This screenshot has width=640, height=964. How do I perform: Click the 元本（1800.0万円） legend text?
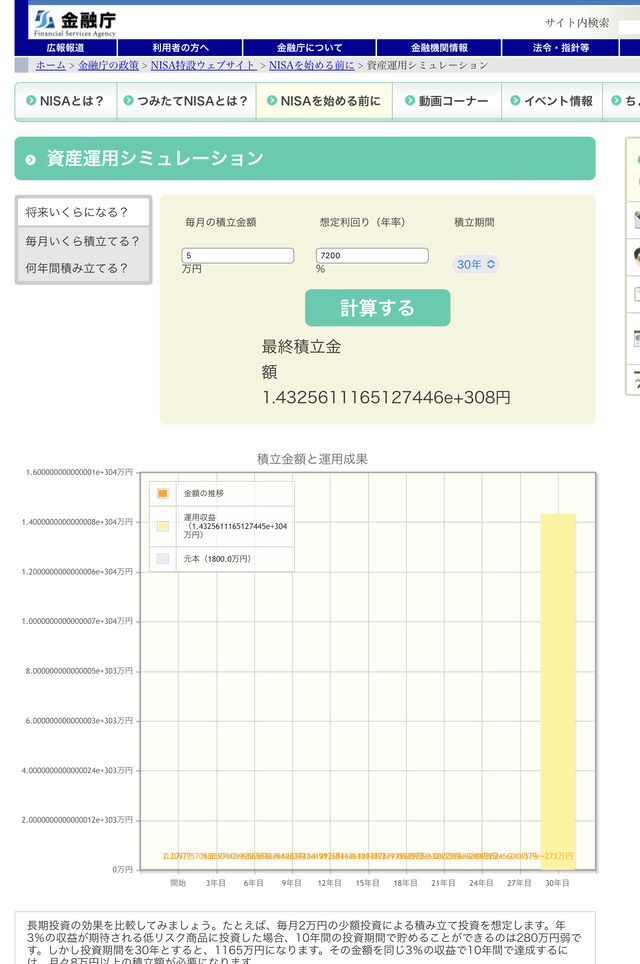point(217,559)
